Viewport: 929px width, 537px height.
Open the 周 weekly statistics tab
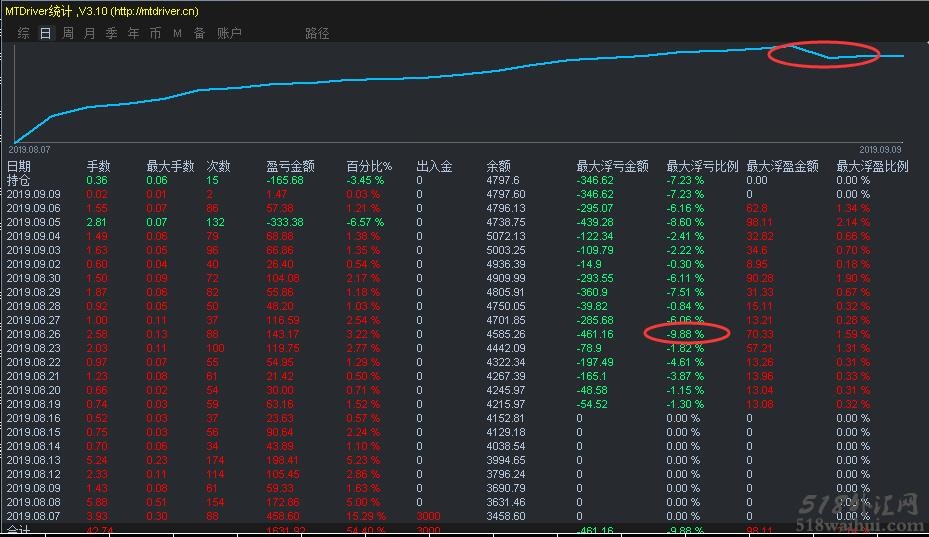click(68, 33)
